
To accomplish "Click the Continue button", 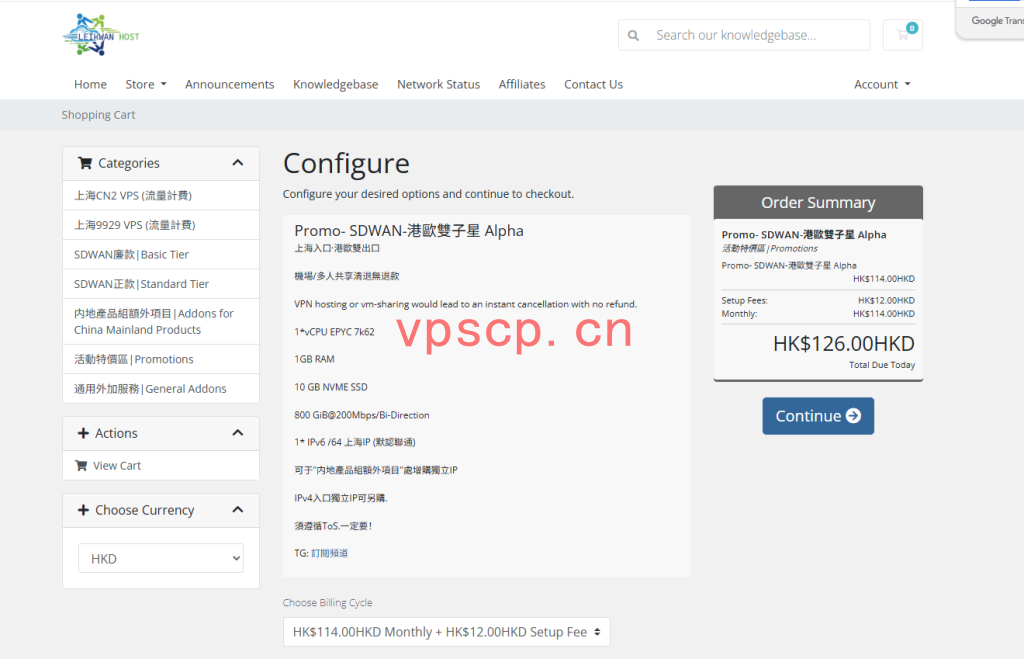I will [818, 416].
